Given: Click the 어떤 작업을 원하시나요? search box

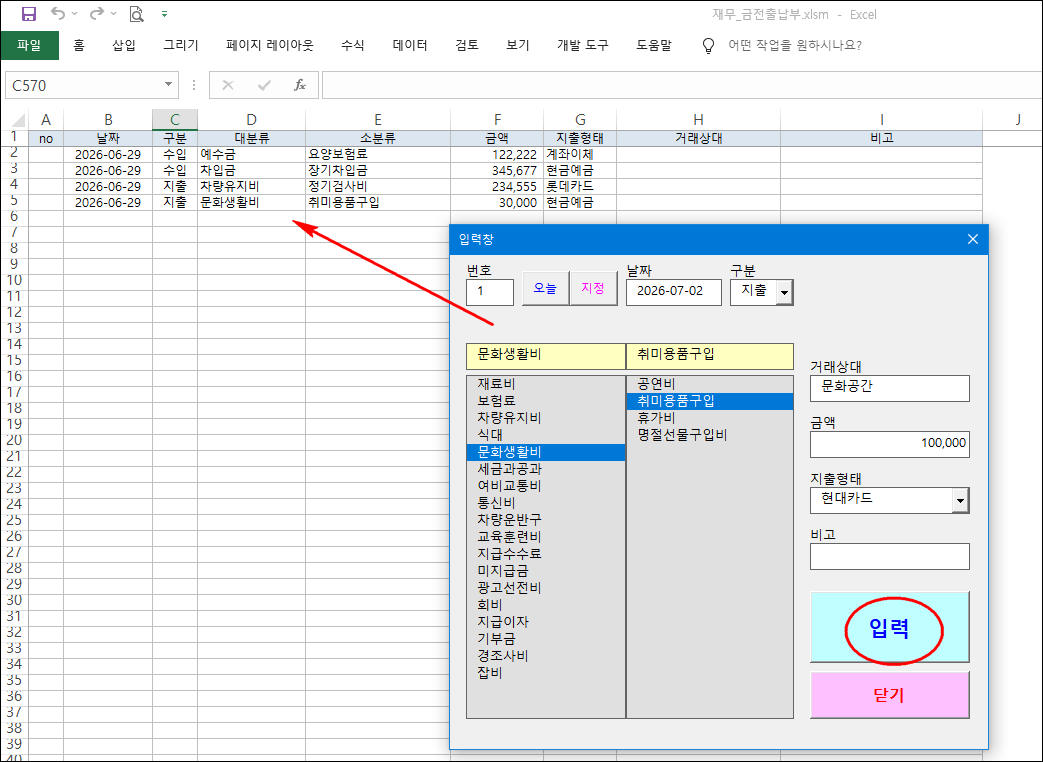Looking at the screenshot, I should [795, 45].
